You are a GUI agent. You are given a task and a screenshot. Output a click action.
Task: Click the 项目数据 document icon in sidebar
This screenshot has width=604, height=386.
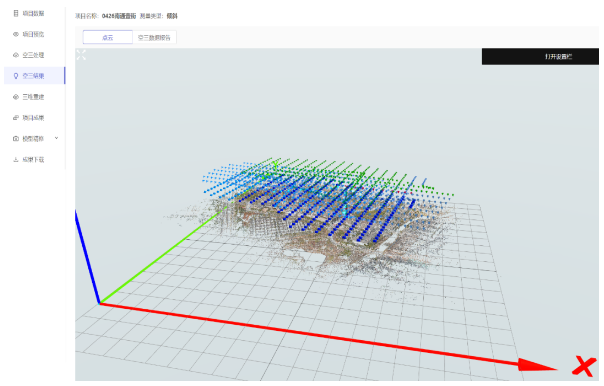tap(16, 13)
